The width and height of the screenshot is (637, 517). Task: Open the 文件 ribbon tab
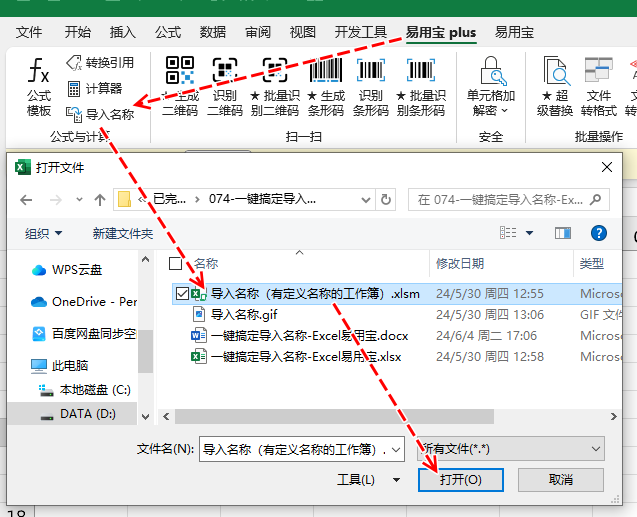tap(29, 32)
